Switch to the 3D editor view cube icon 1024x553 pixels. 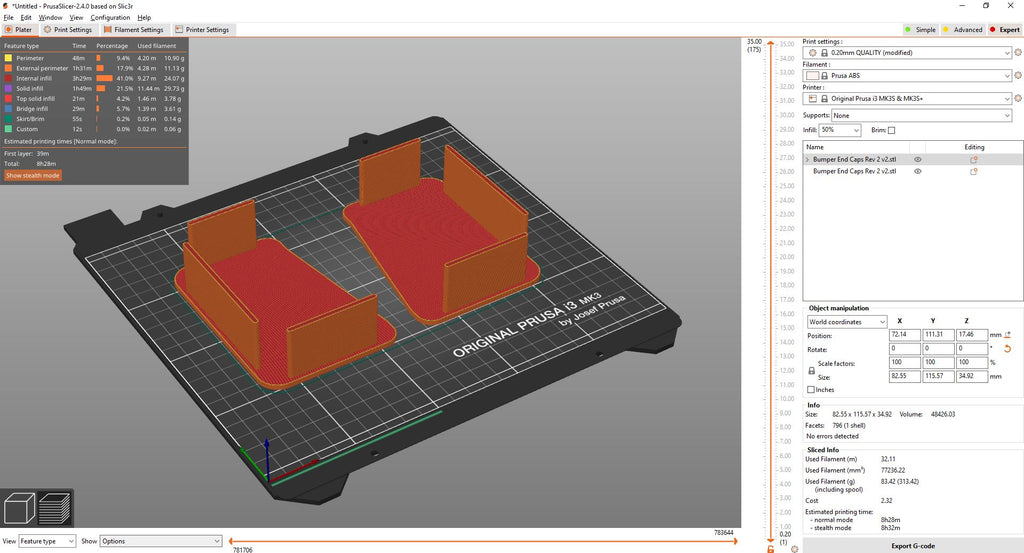pos(19,507)
